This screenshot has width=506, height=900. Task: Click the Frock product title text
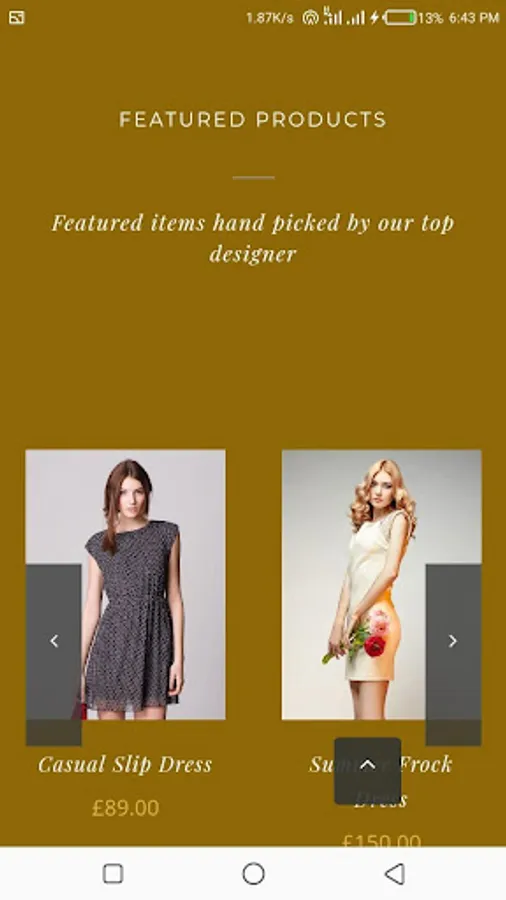tap(426, 764)
